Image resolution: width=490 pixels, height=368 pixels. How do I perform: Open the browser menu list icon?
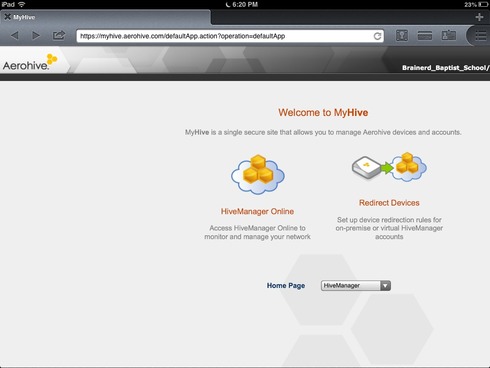point(480,36)
